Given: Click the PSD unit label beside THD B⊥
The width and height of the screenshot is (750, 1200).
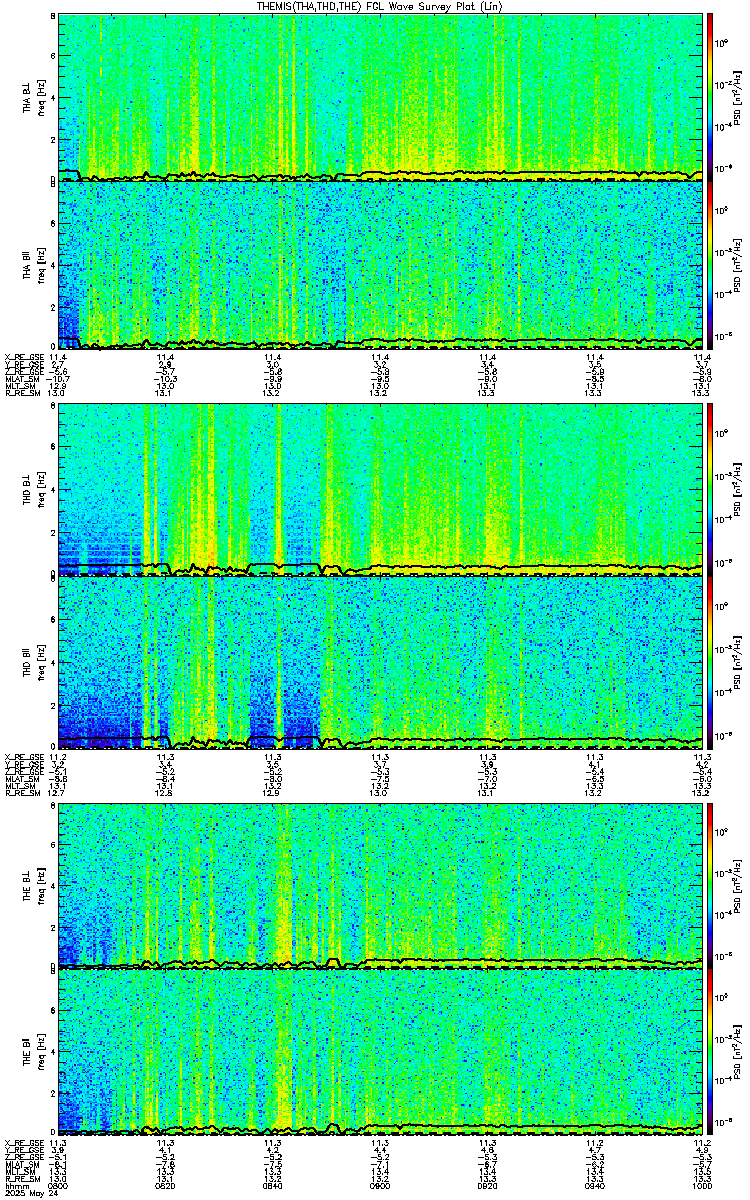Looking at the screenshot, I should tap(736, 488).
